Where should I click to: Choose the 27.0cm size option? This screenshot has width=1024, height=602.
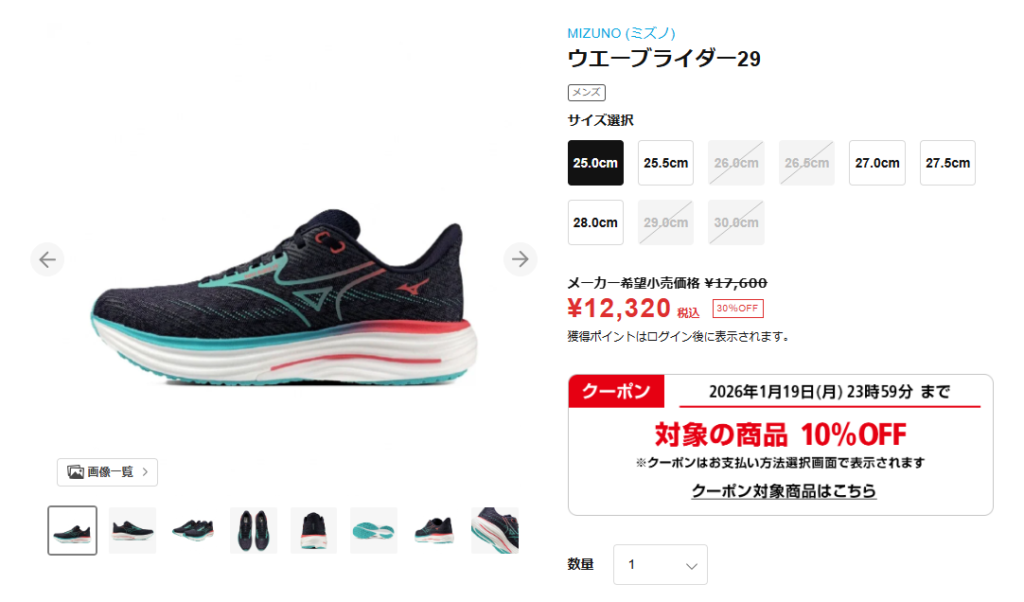pos(877,163)
